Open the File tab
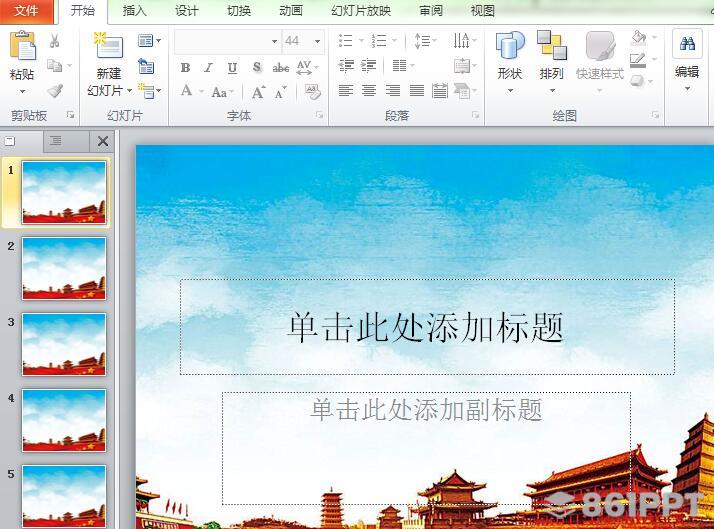714x529 pixels. 26,11
